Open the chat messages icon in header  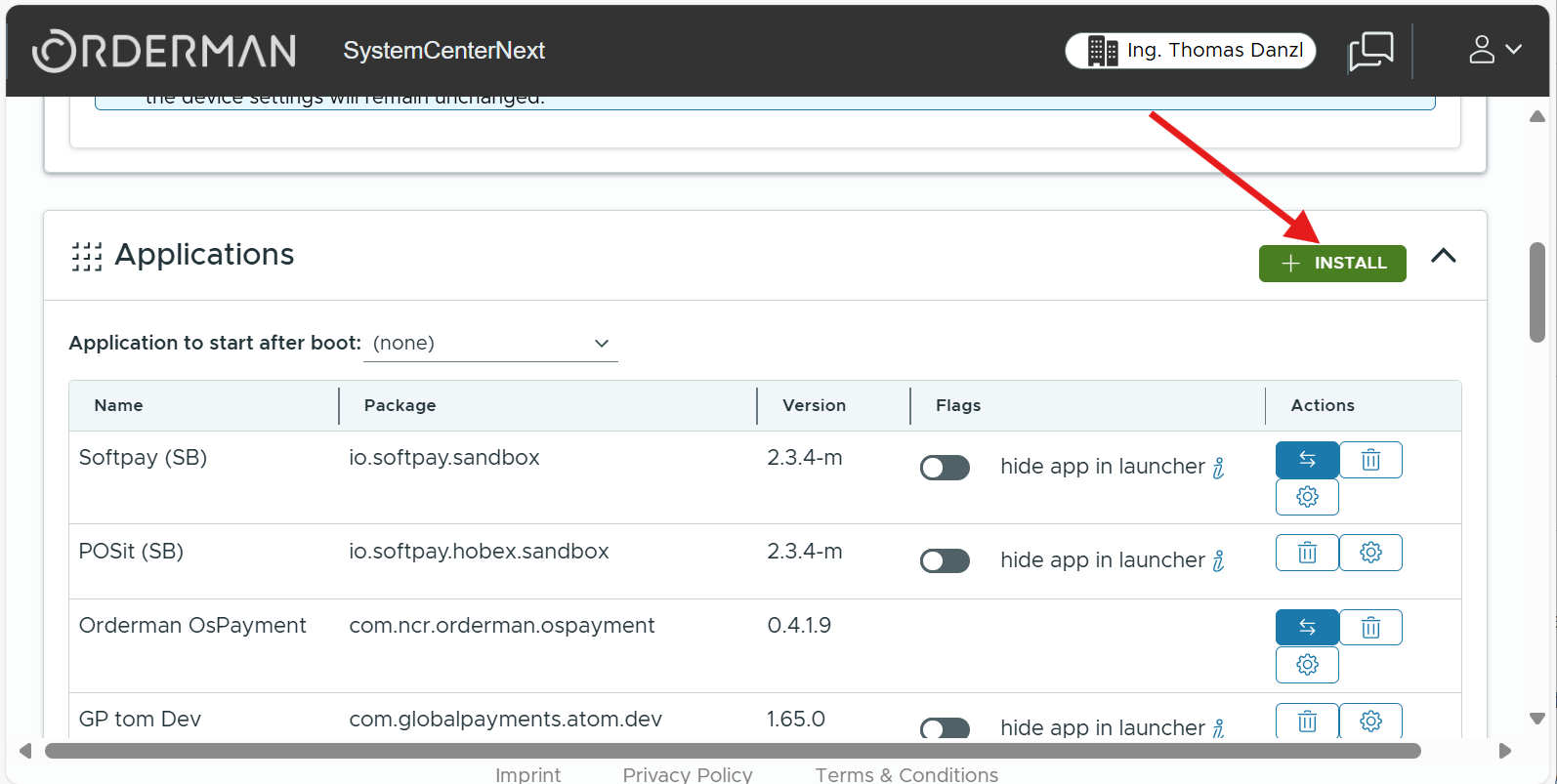1370,51
